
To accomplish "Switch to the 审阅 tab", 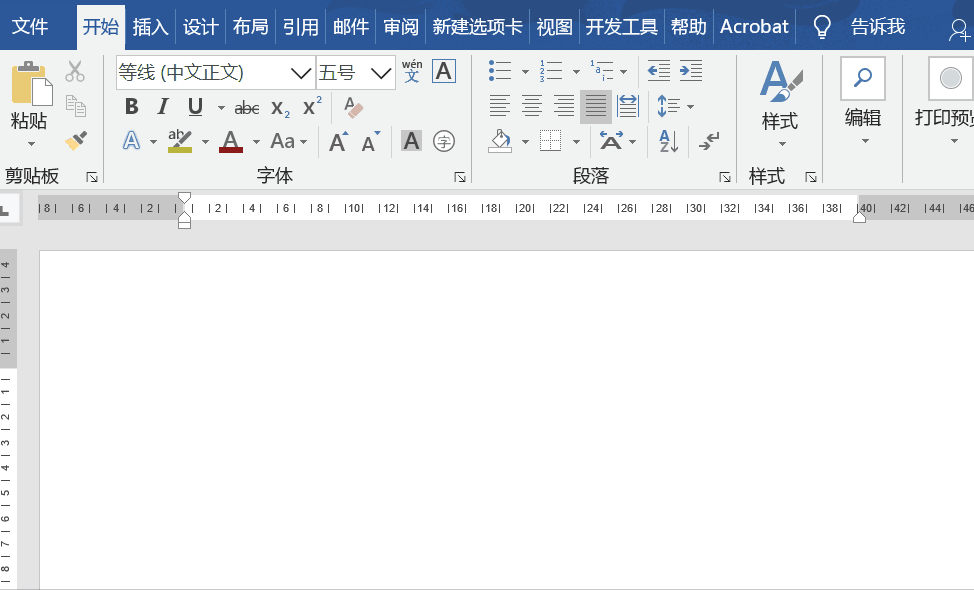I will (x=401, y=27).
